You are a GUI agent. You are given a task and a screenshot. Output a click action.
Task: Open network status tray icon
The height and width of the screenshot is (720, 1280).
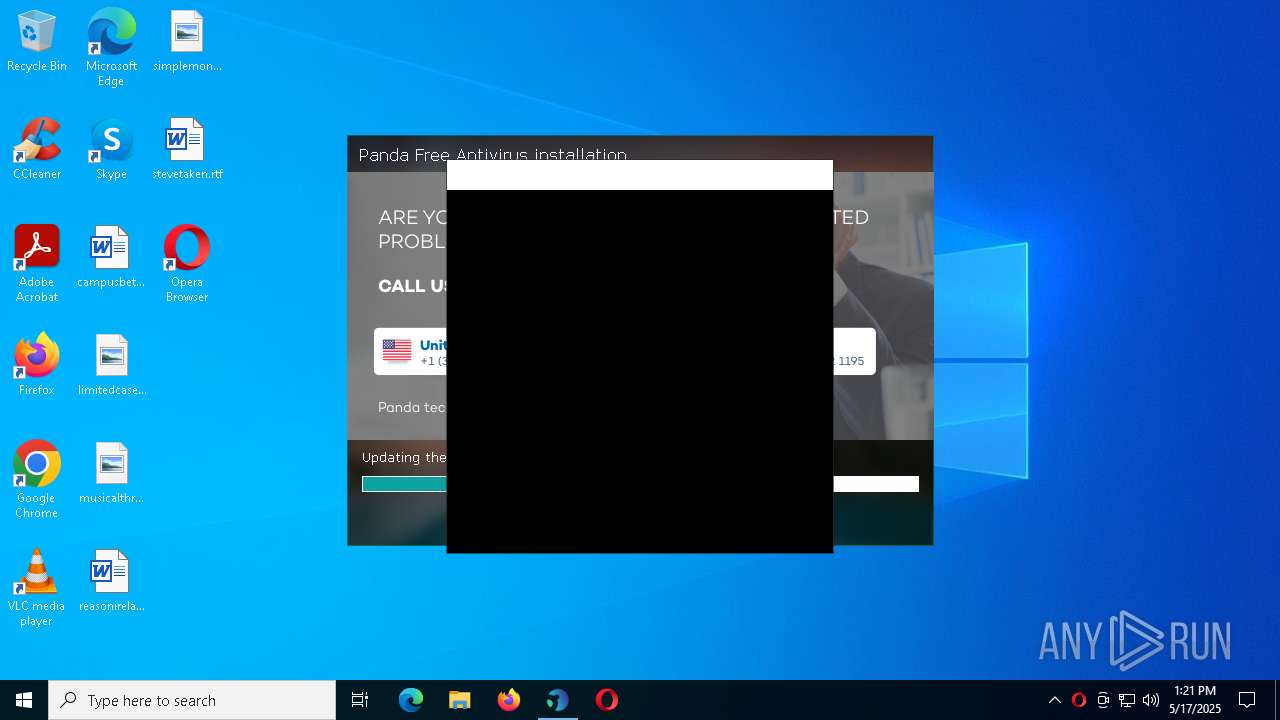point(1127,700)
